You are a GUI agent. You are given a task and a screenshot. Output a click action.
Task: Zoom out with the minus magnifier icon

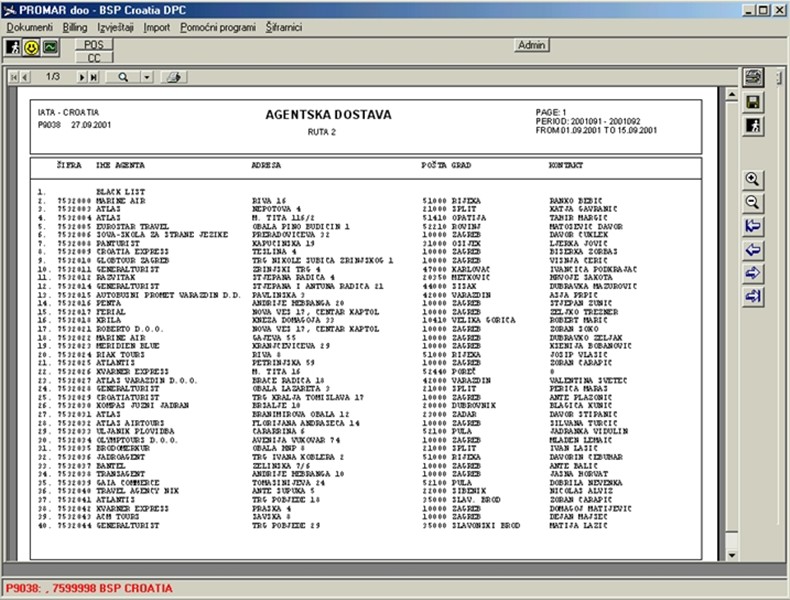tap(753, 203)
